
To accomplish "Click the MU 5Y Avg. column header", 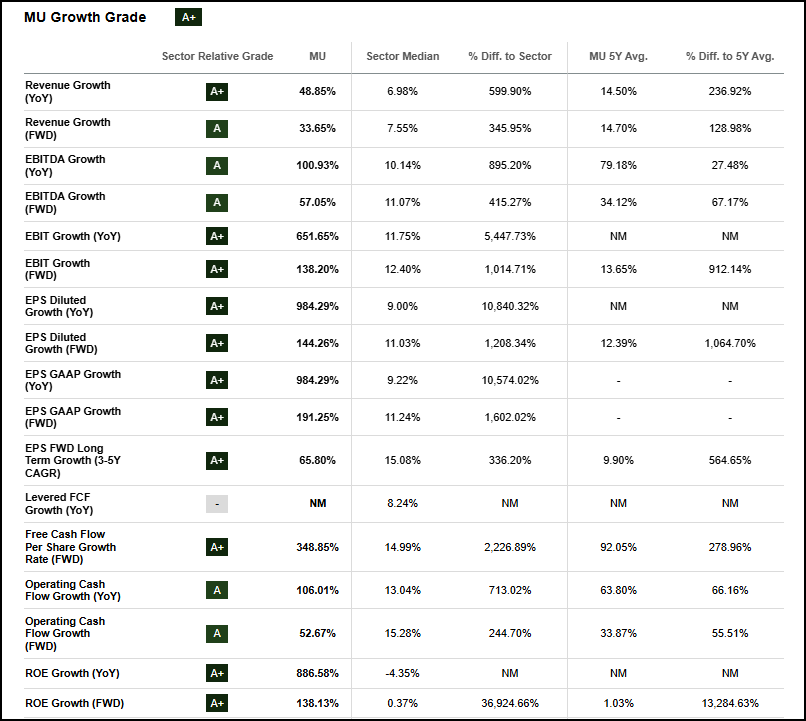I will [x=618, y=56].
